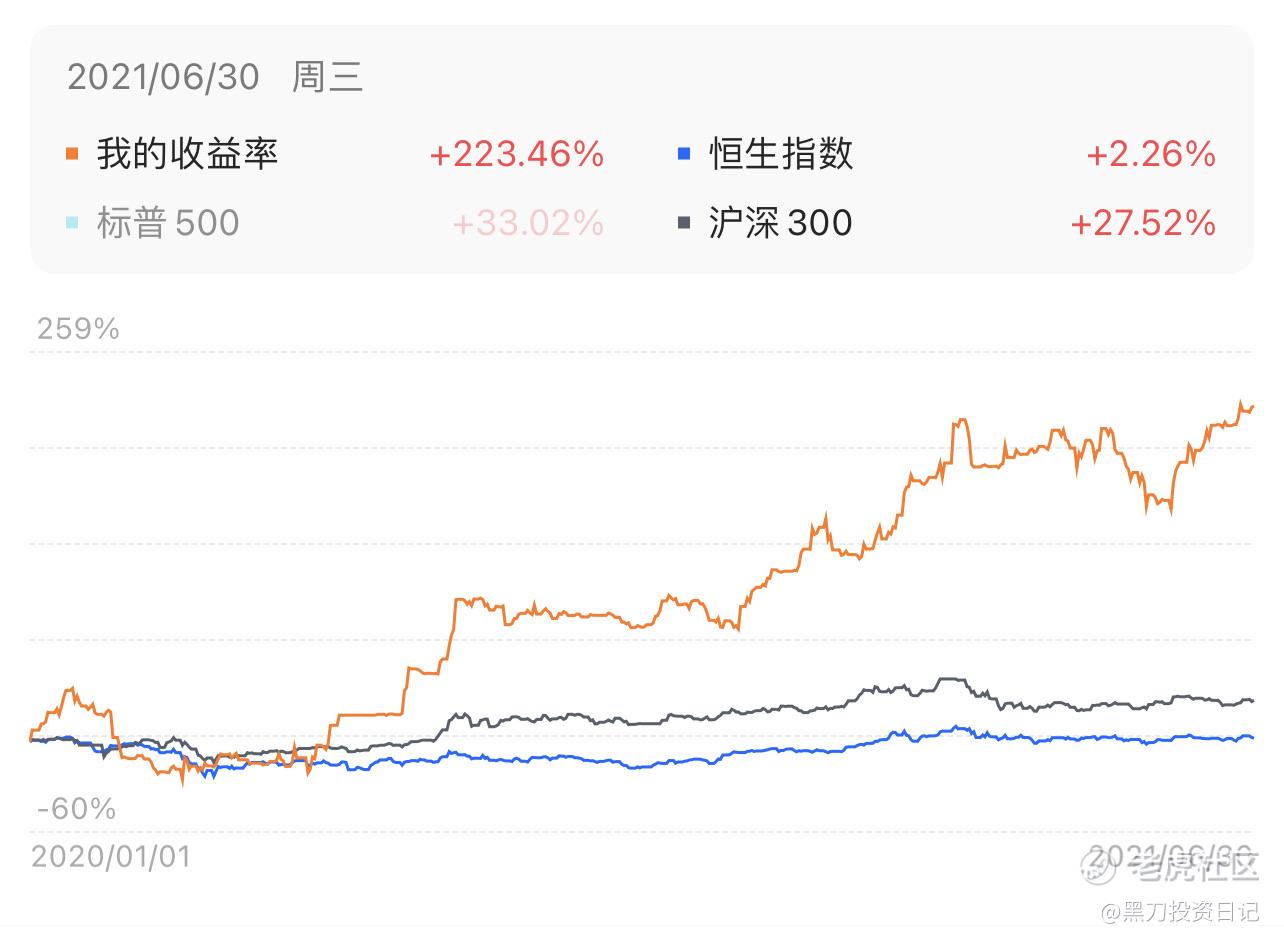Click the blue 恒生指数 legend square
This screenshot has height=941, width=1284.
point(684,154)
